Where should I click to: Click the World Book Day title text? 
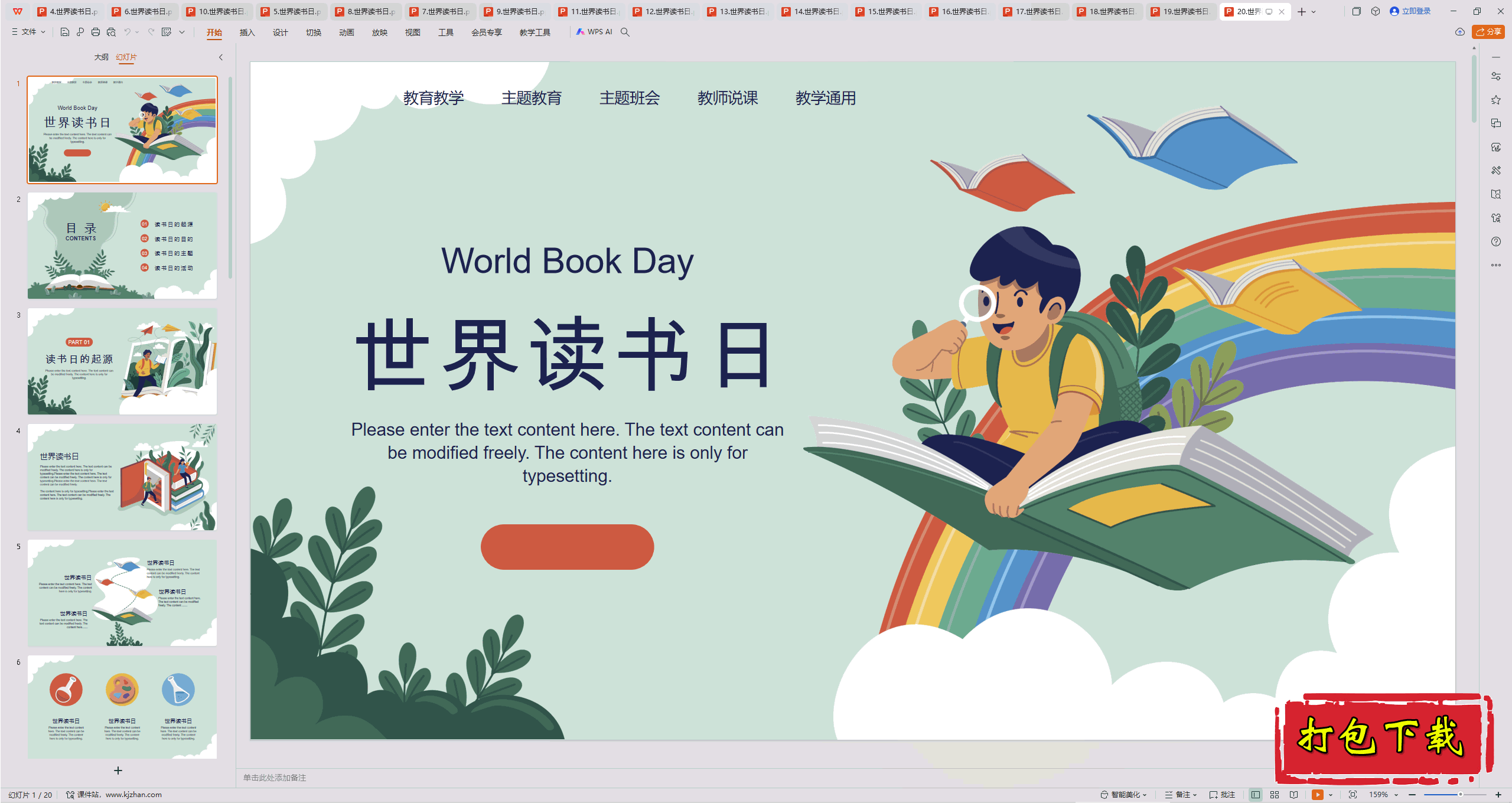pyautogui.click(x=568, y=261)
